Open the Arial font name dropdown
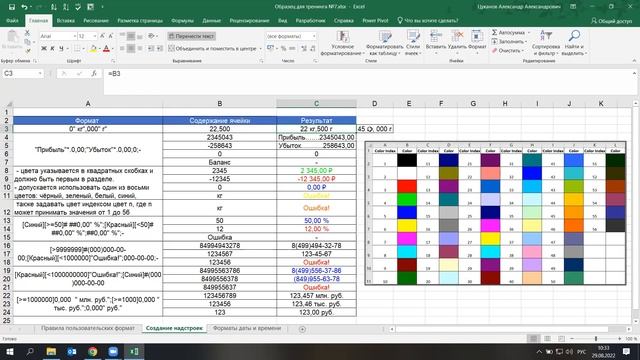 pyautogui.click(x=75, y=36)
